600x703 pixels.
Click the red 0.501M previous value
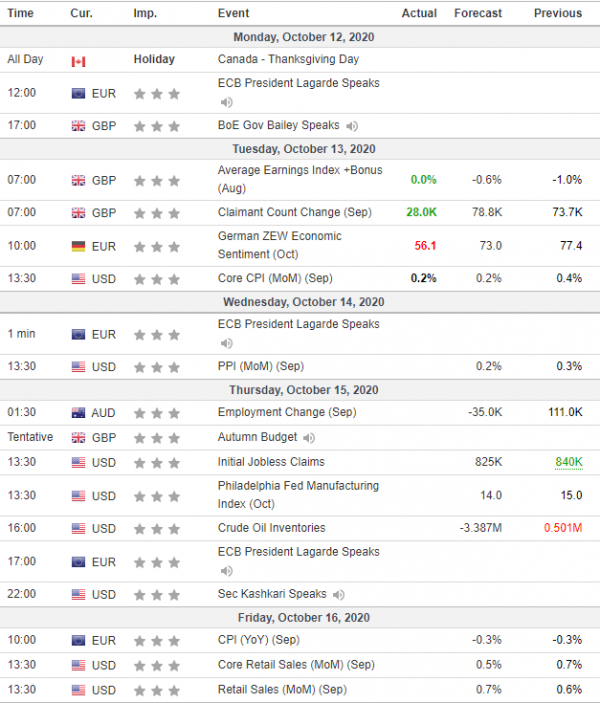point(563,528)
